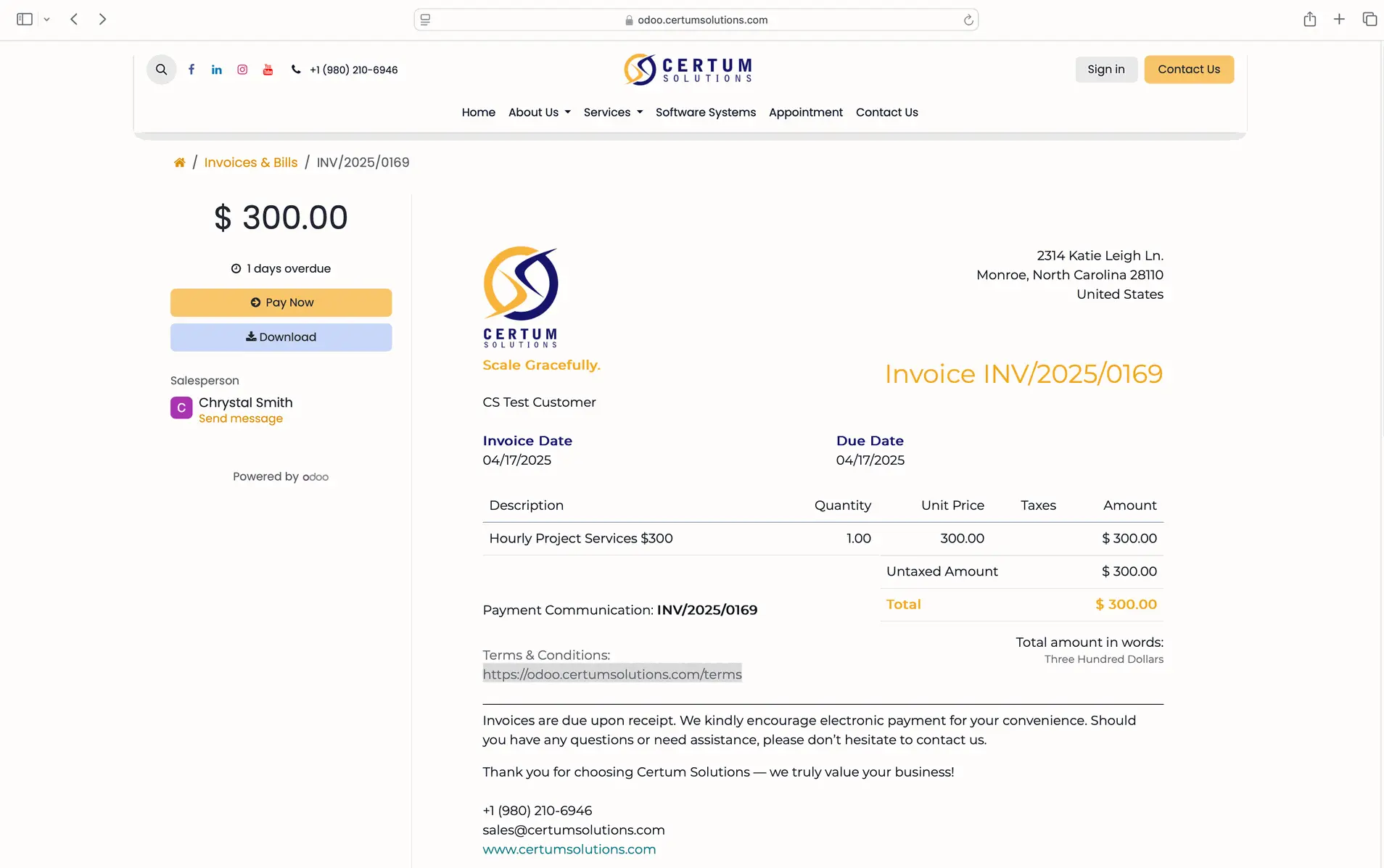Open the sidebar options chevron in Safari

click(46, 20)
